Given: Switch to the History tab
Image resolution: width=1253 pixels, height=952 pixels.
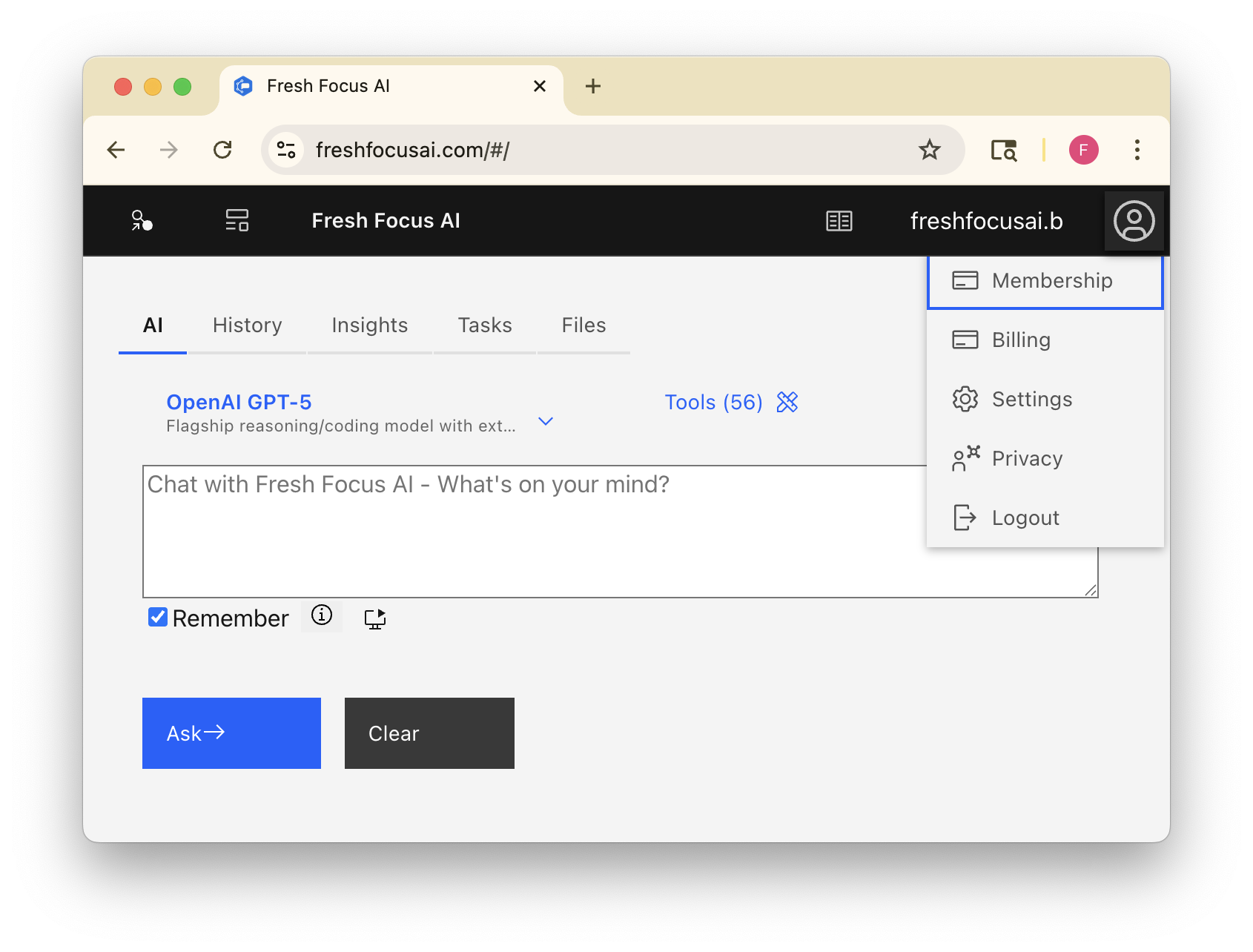Looking at the screenshot, I should tap(247, 325).
